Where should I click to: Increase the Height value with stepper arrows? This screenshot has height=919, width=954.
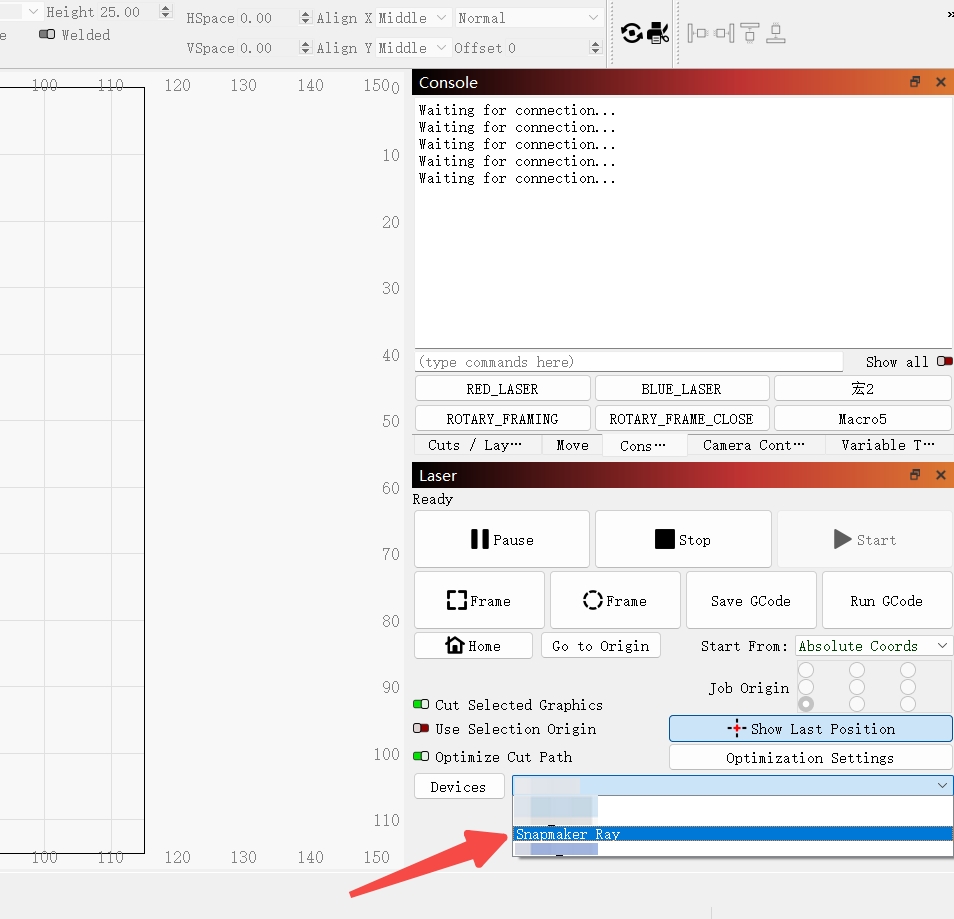click(165, 7)
